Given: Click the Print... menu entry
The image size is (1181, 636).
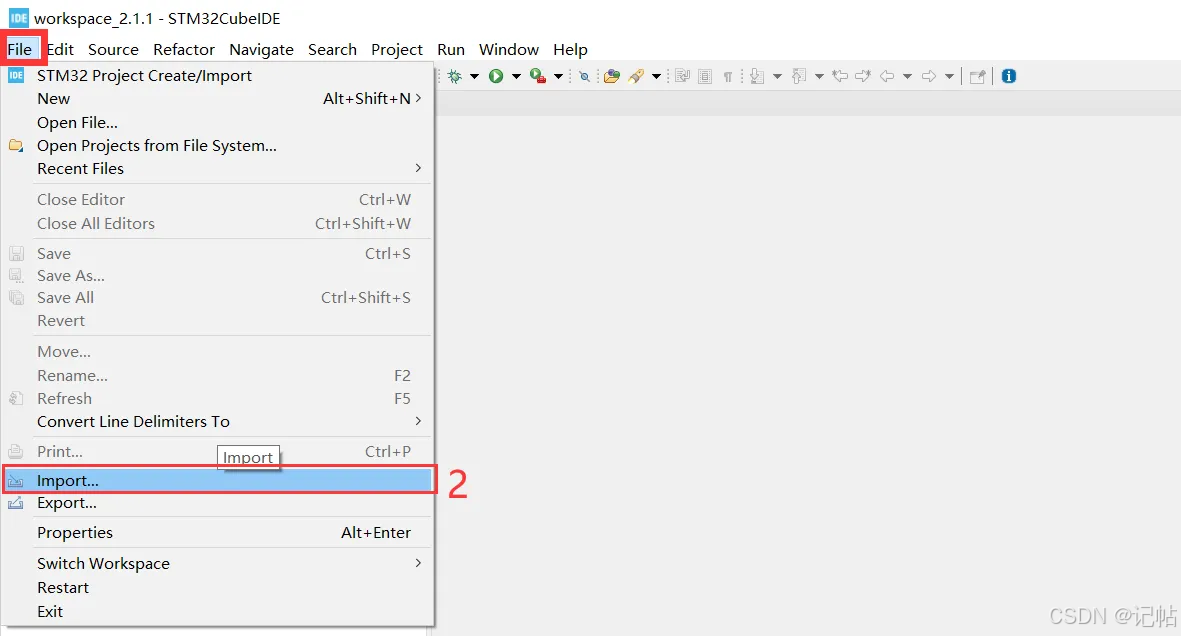Looking at the screenshot, I should [x=218, y=451].
